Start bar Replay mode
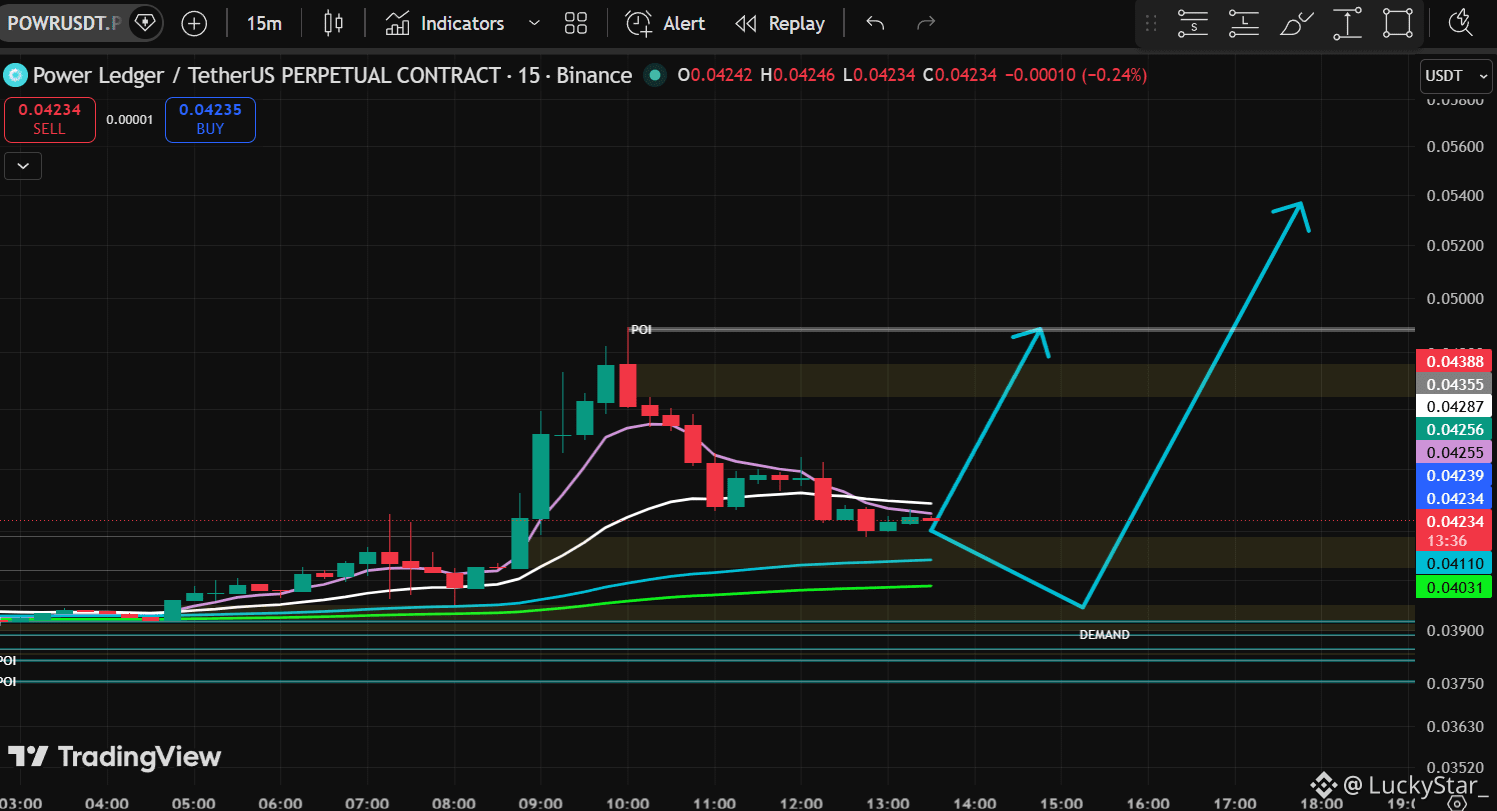This screenshot has height=811, width=1497. 780,23
